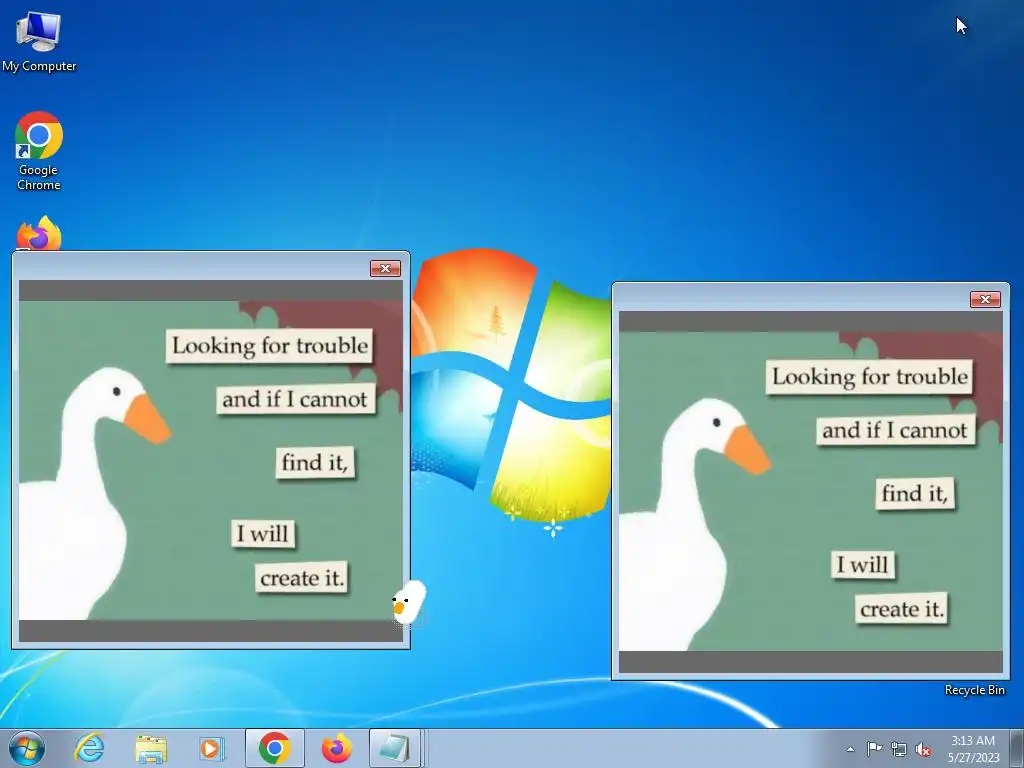Show hidden tray icons arrow
This screenshot has width=1024, height=768.
850,749
